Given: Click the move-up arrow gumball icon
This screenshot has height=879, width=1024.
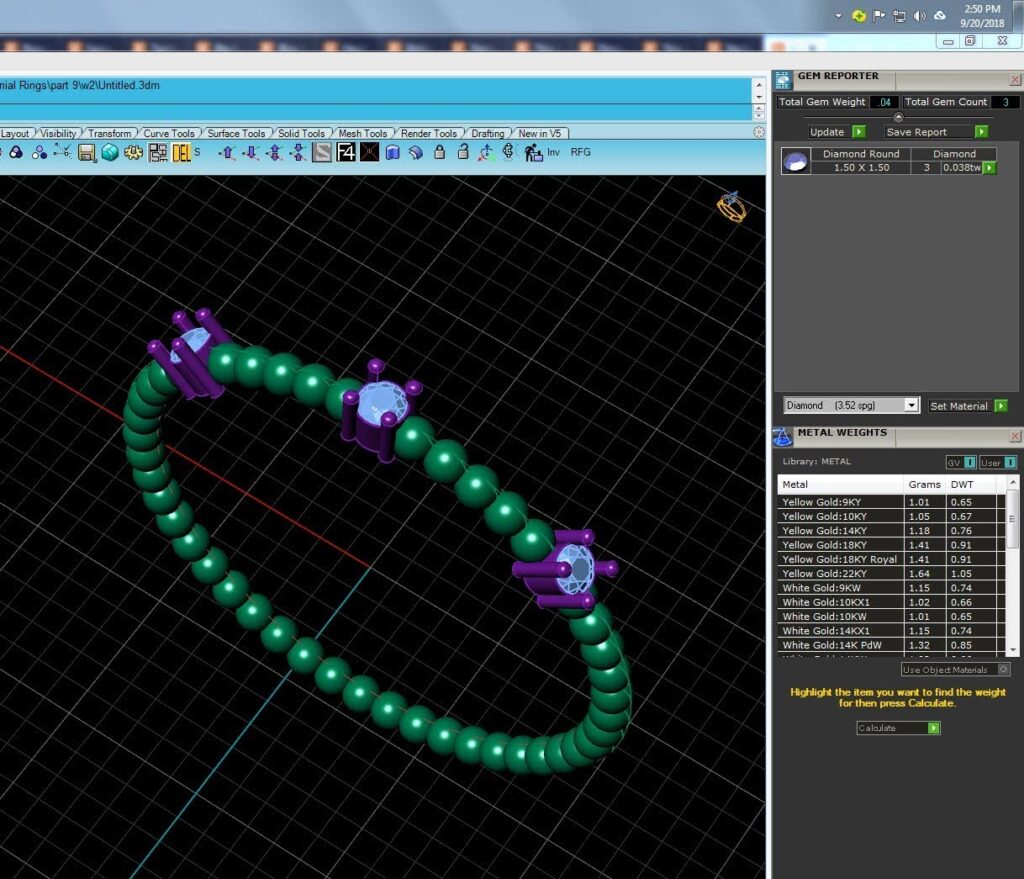Looking at the screenshot, I should coord(227,152).
